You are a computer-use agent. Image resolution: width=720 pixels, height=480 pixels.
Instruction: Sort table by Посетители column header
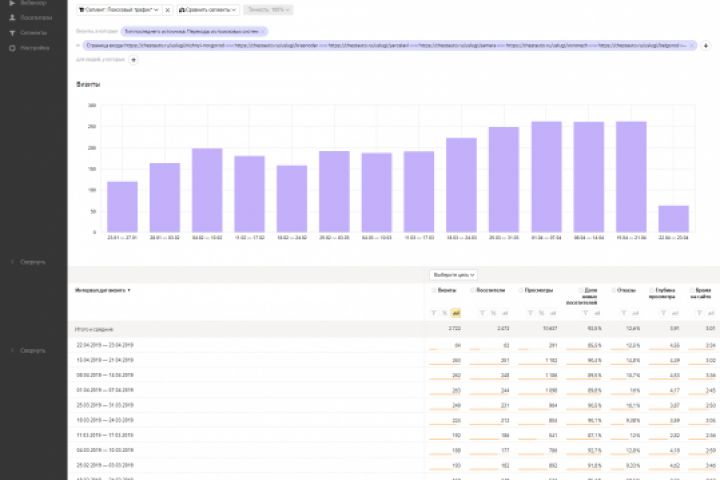point(490,290)
